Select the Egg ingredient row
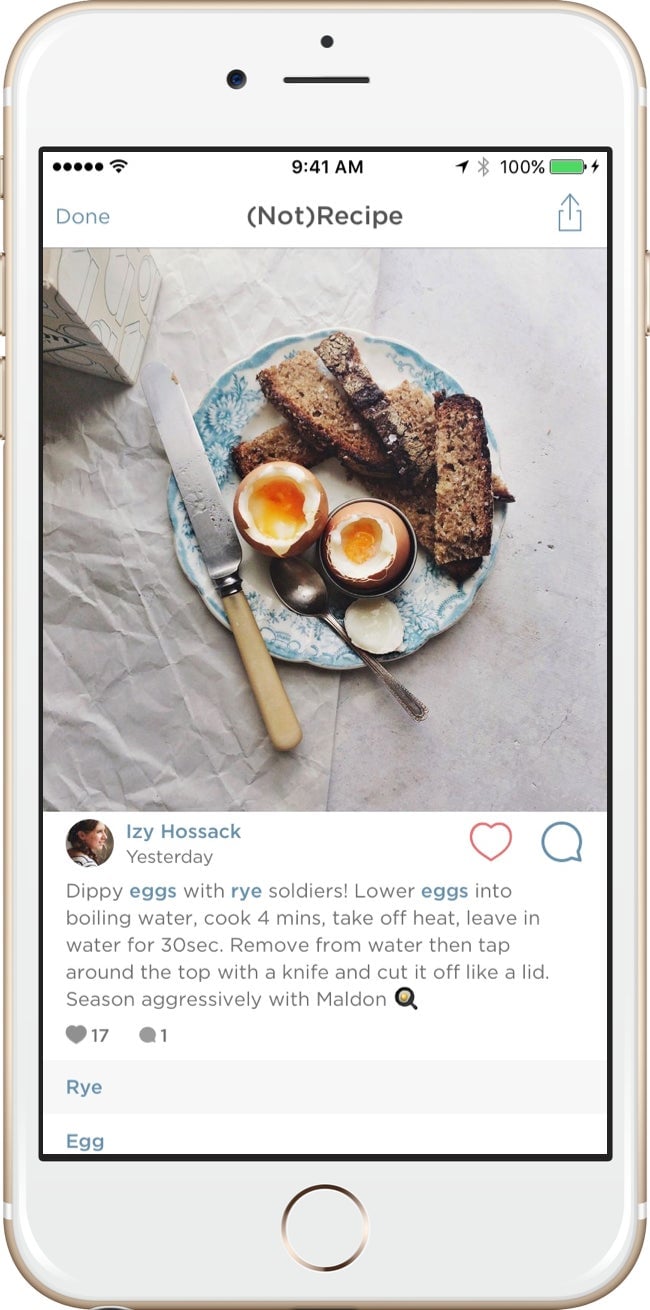This screenshot has width=650, height=1310. (x=325, y=1139)
